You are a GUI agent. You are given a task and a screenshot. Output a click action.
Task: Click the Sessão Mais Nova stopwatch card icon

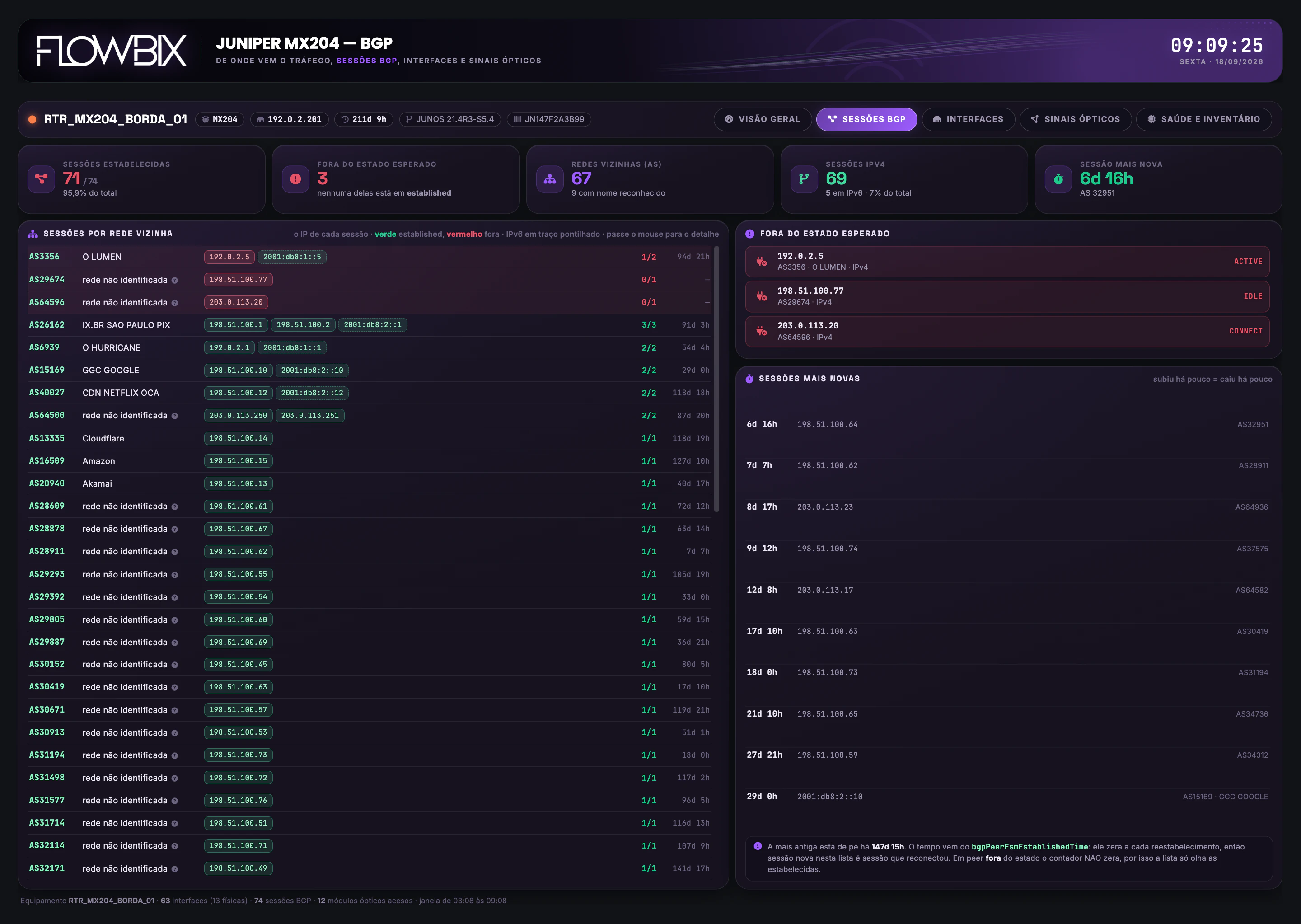click(1059, 178)
